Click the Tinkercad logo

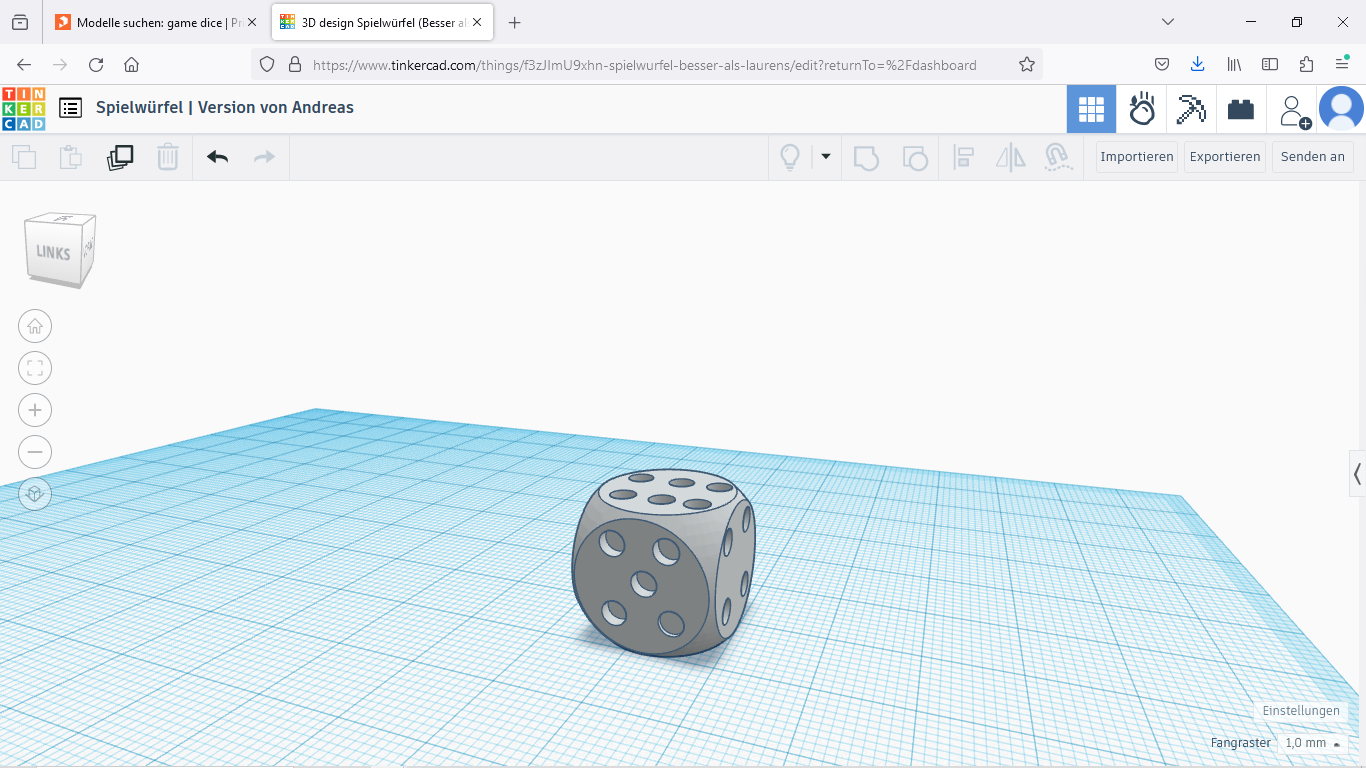[x=23, y=108]
